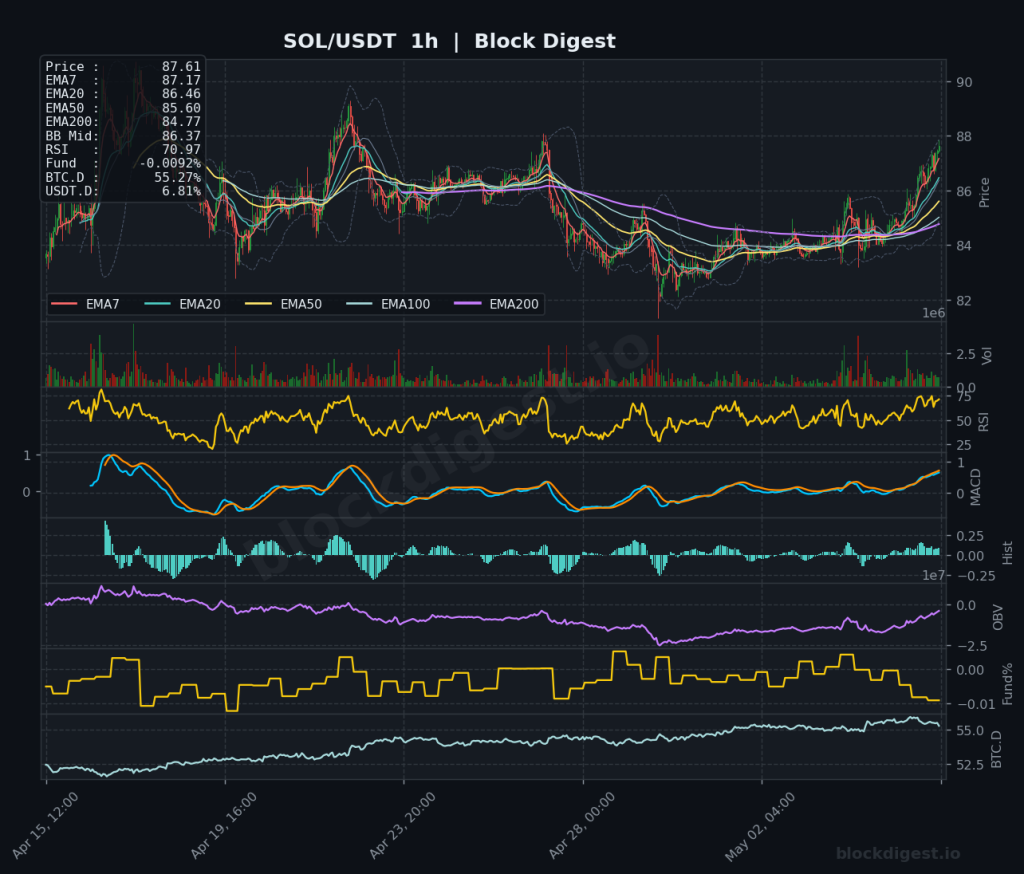Click the Apr 15, 12:00 date label
Image resolution: width=1024 pixels, height=874 pixels.
pos(45,825)
